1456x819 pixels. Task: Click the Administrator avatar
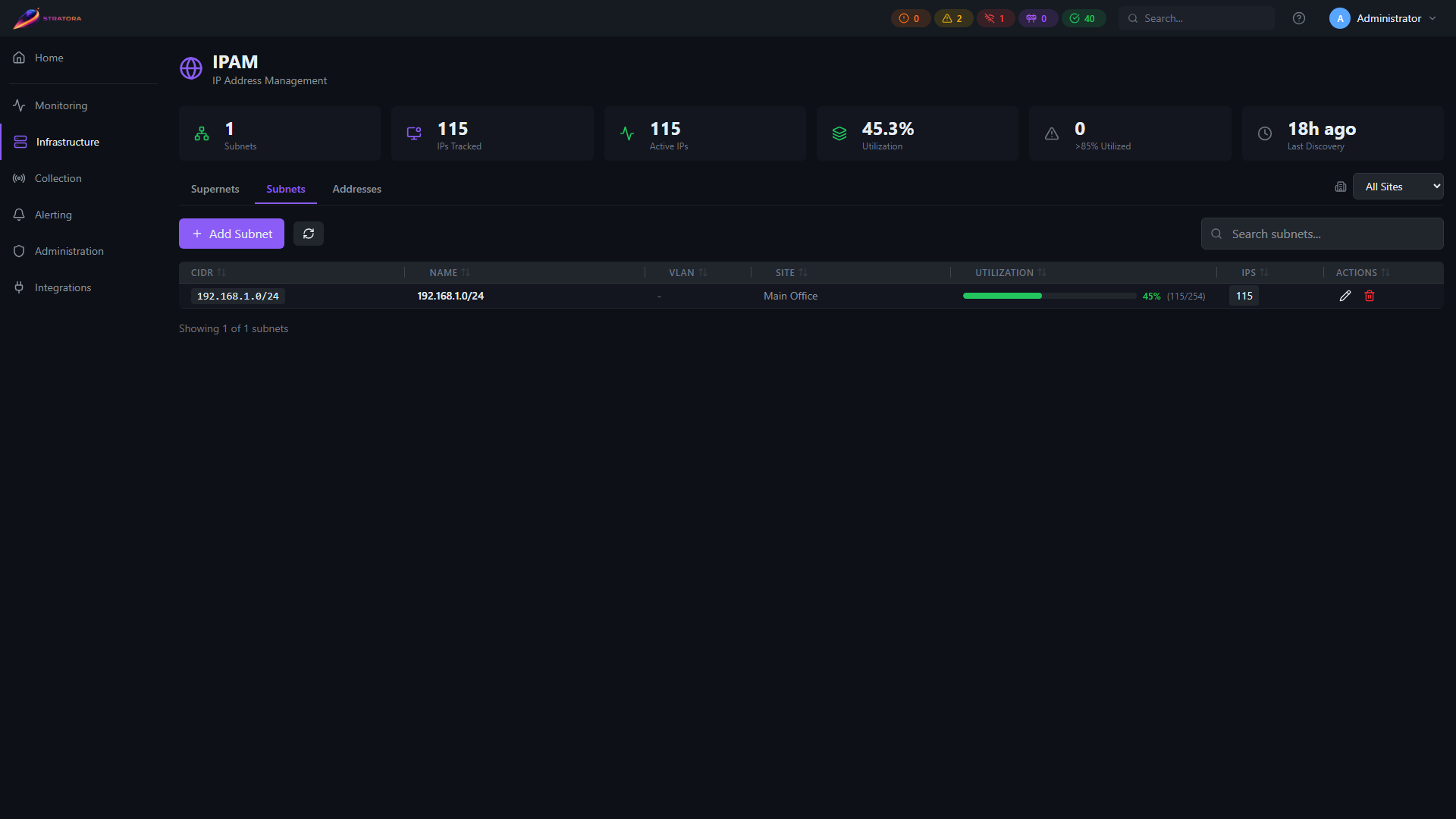1340,18
